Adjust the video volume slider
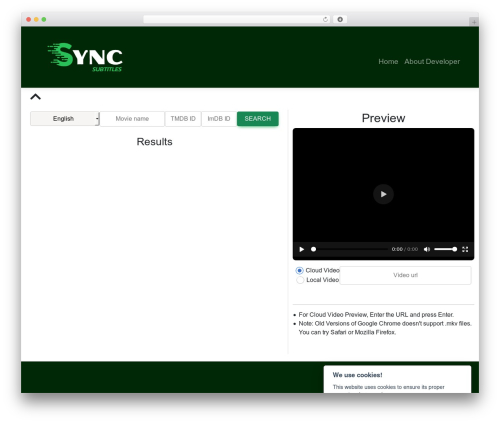This screenshot has width=500, height=423. pyautogui.click(x=446, y=249)
